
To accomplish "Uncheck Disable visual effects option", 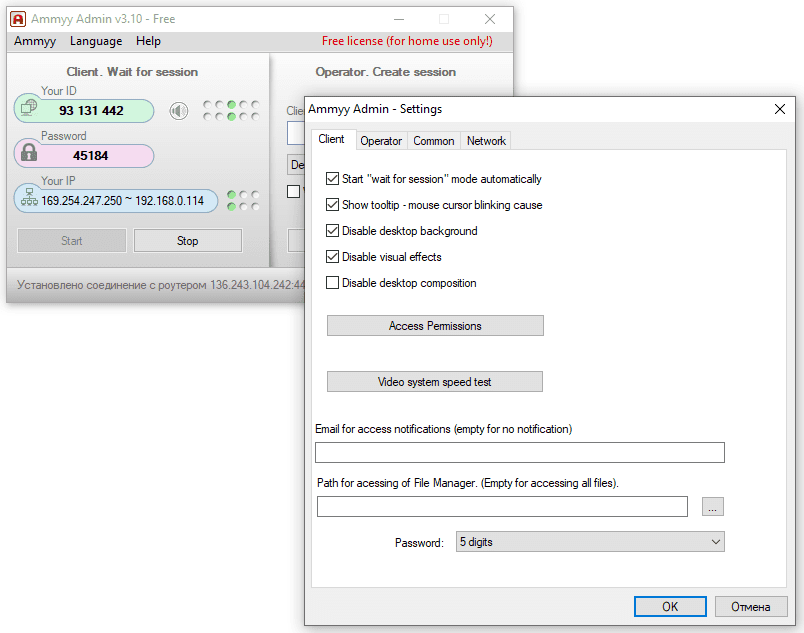I will [332, 256].
